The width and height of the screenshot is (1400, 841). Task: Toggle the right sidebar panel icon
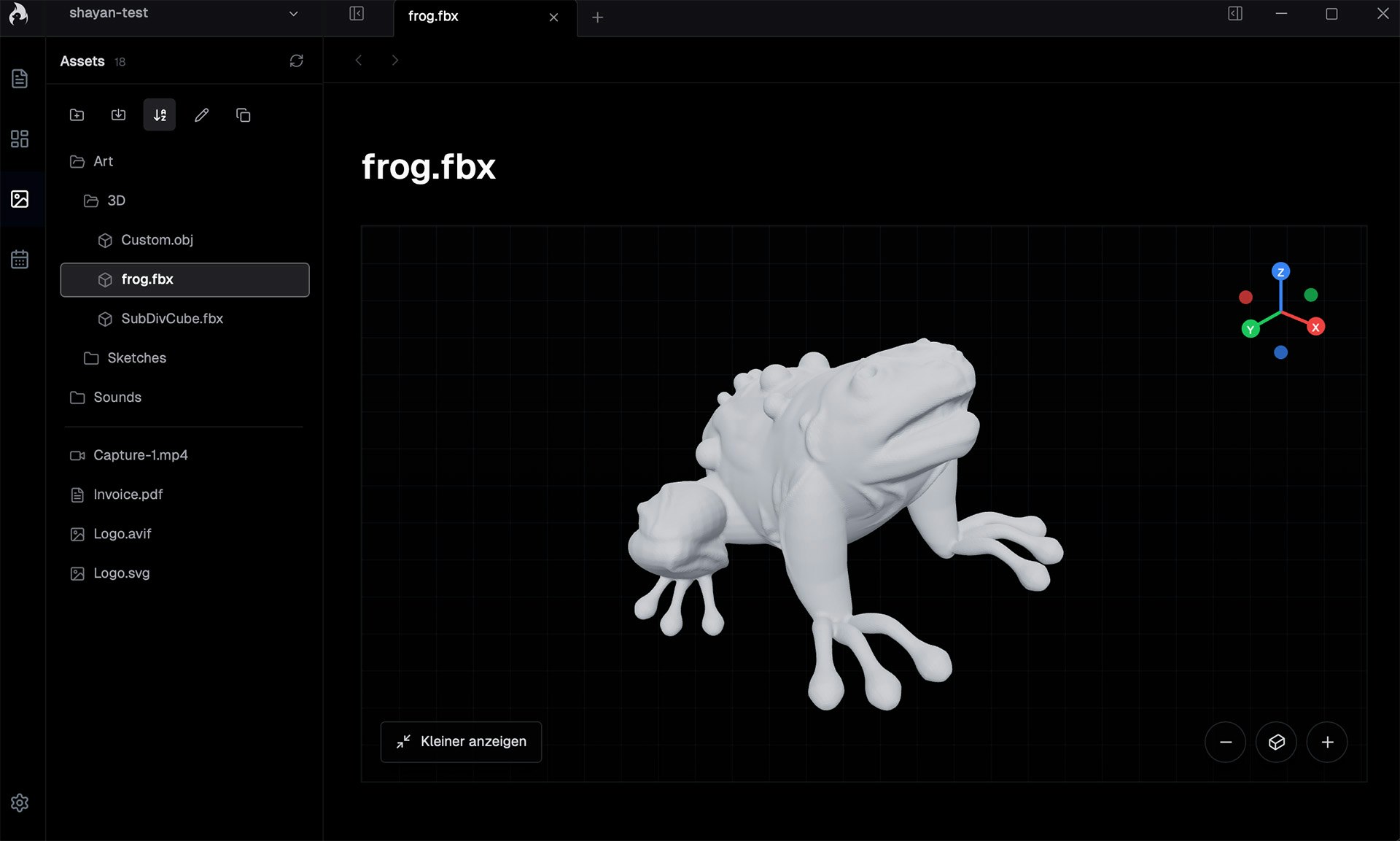(1235, 14)
